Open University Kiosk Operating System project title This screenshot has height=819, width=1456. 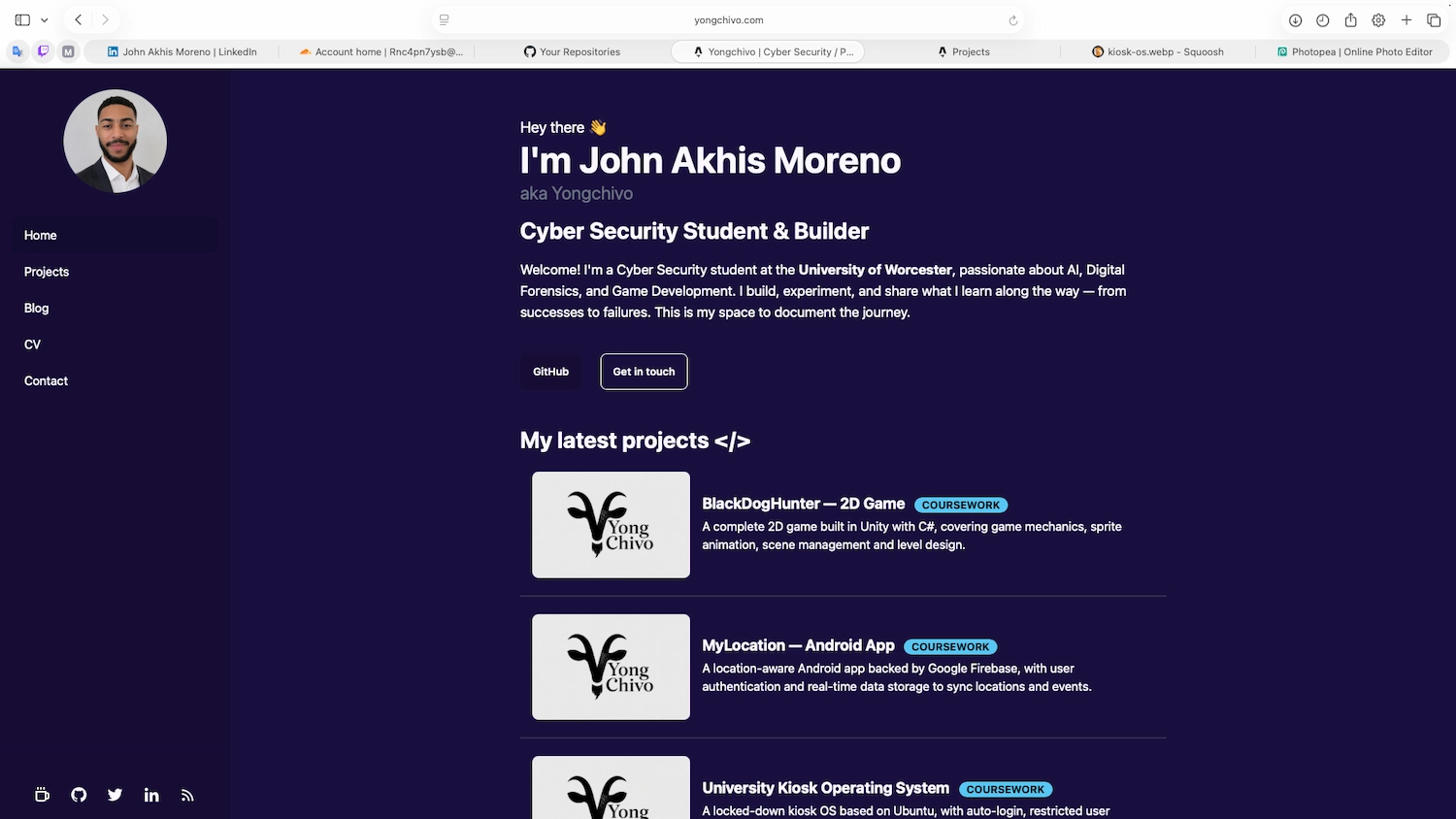coord(825,788)
